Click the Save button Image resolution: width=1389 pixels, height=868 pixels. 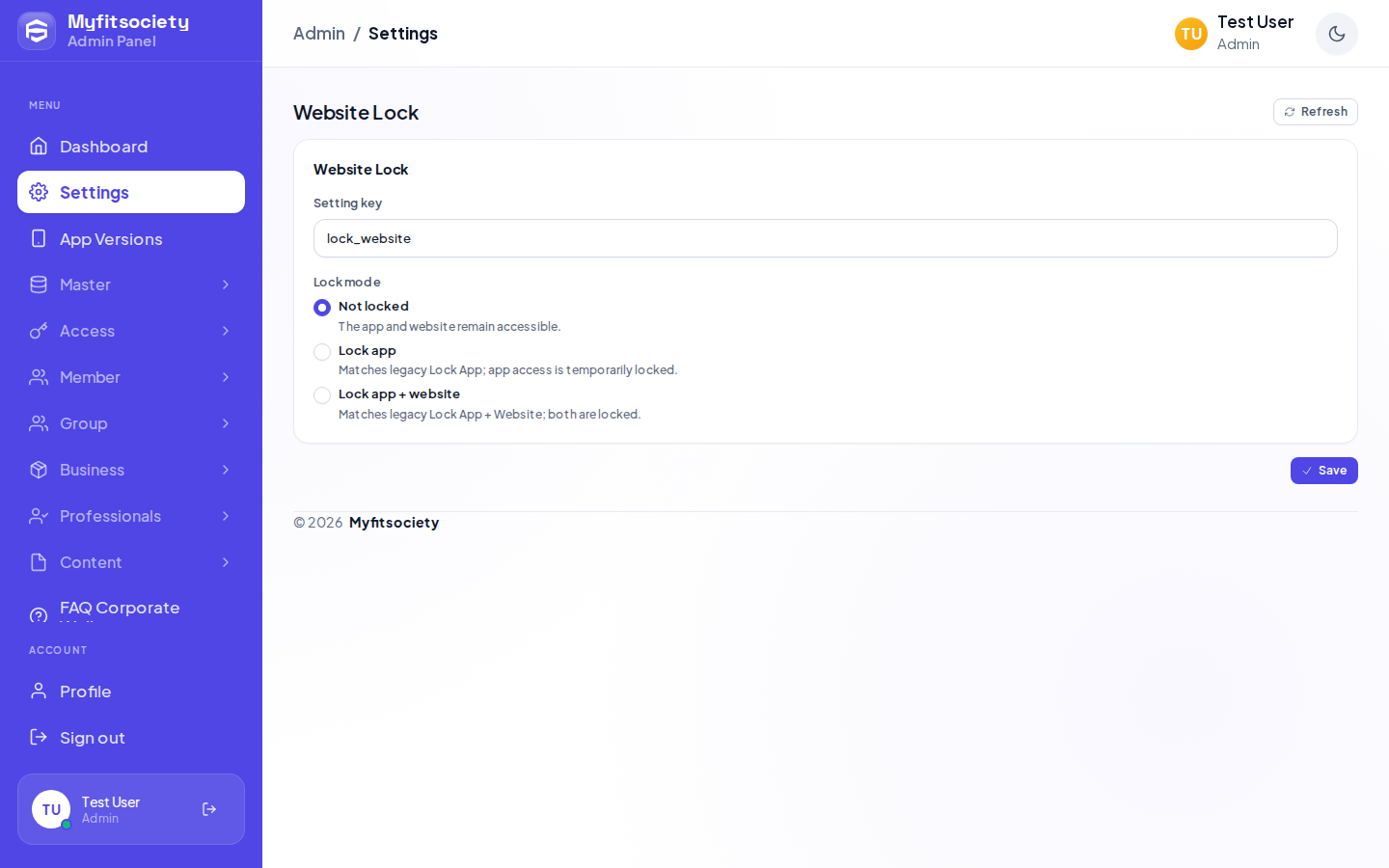[1324, 471]
